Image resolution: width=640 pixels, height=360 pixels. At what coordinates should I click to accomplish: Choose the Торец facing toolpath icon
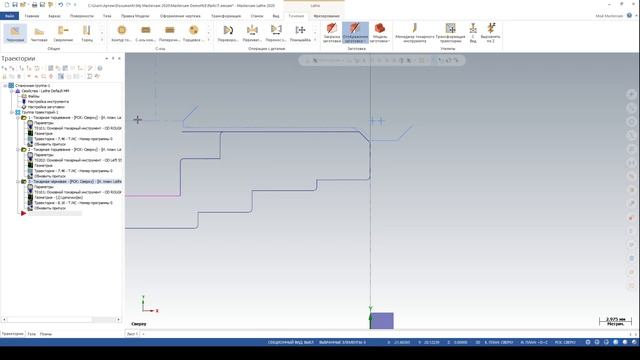click(87, 33)
